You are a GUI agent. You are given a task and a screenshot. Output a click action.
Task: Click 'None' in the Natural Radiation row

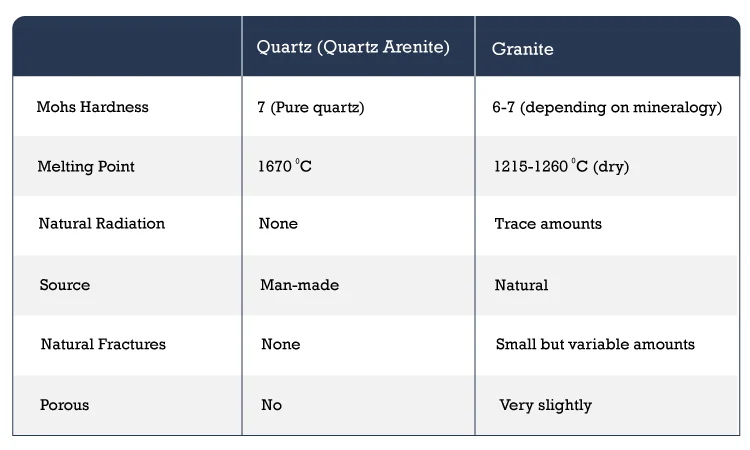coord(278,223)
